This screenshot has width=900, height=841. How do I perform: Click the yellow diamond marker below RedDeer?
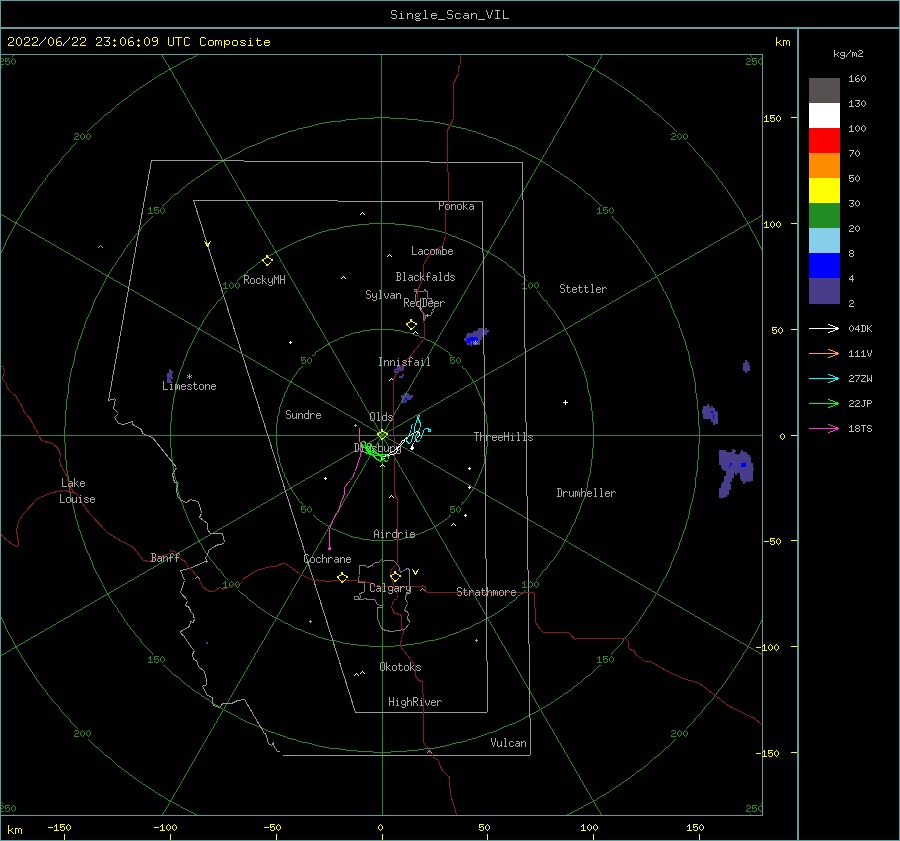[411, 325]
